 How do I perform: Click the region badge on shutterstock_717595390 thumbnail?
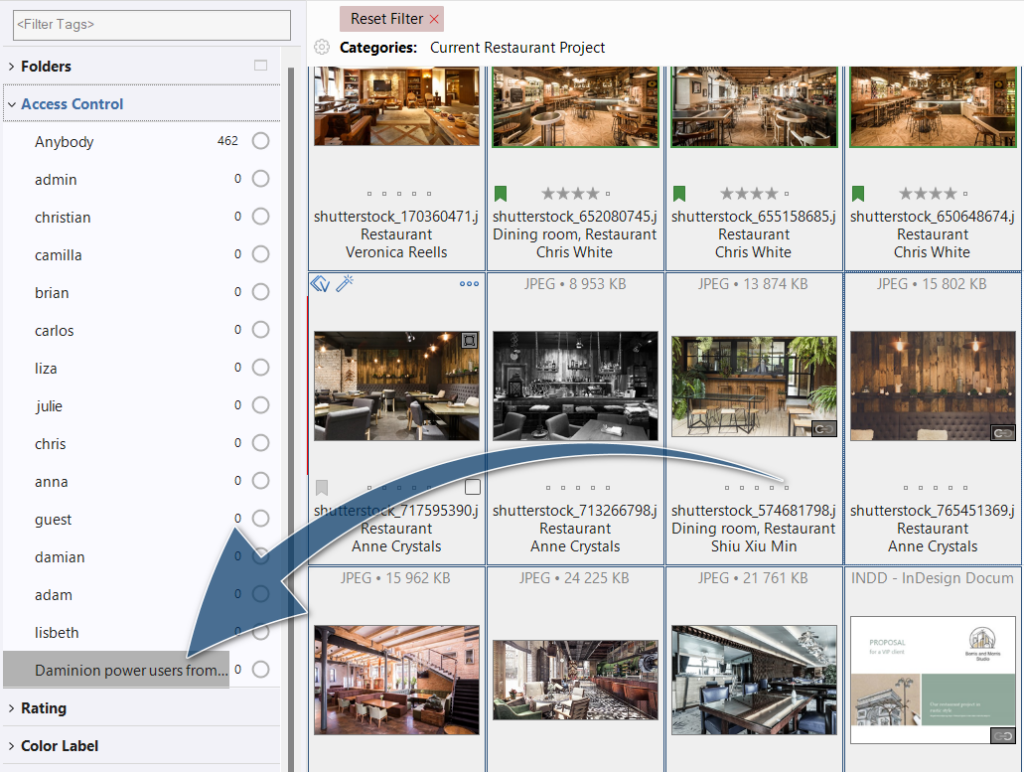click(469, 341)
